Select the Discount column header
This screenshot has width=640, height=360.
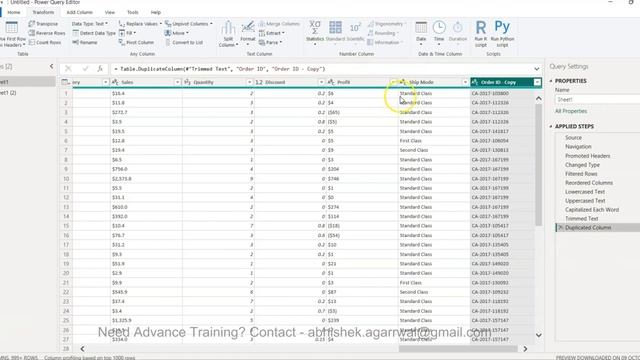290,82
